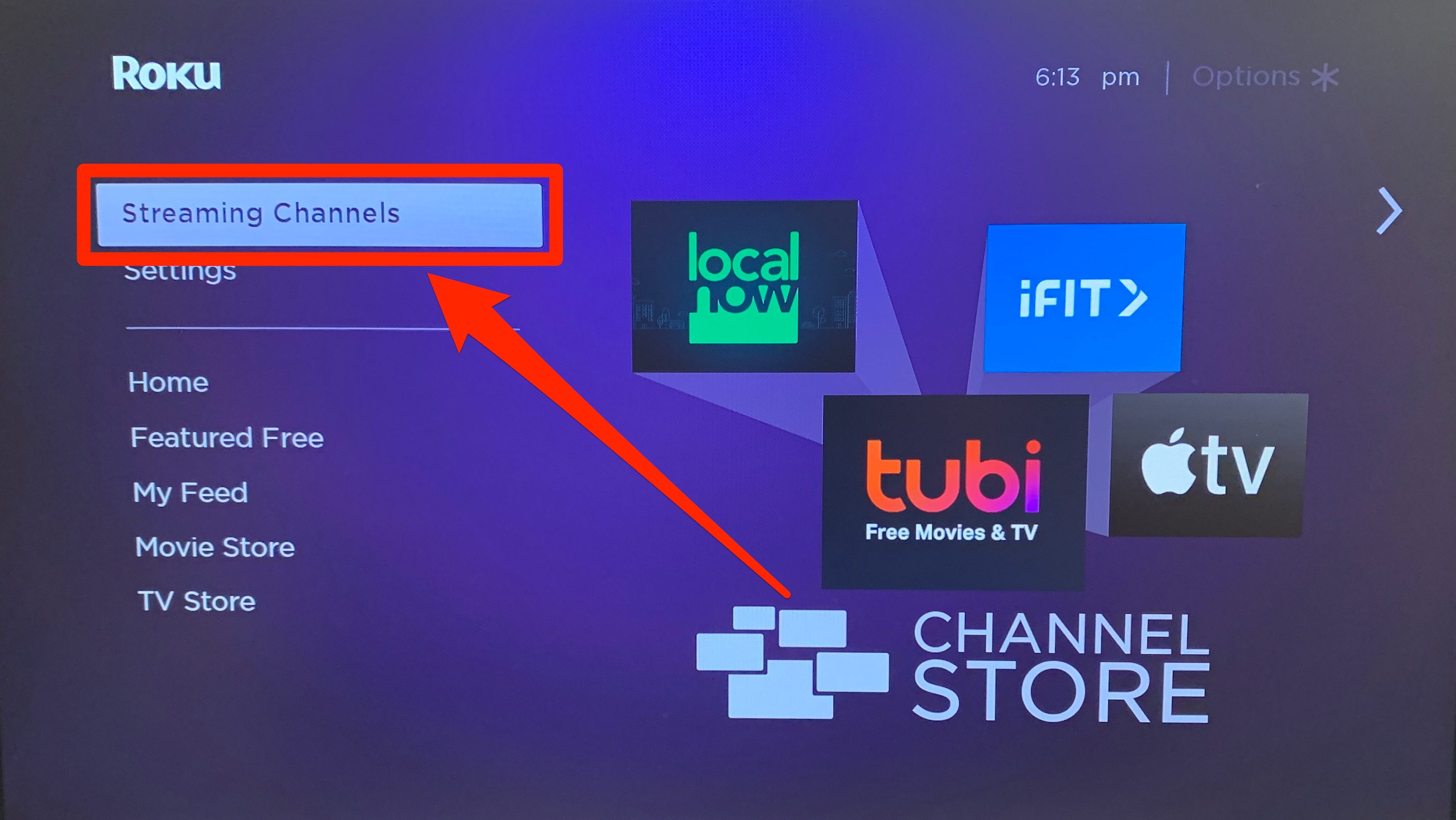
Task: Open the Local Now channel
Action: [740, 281]
